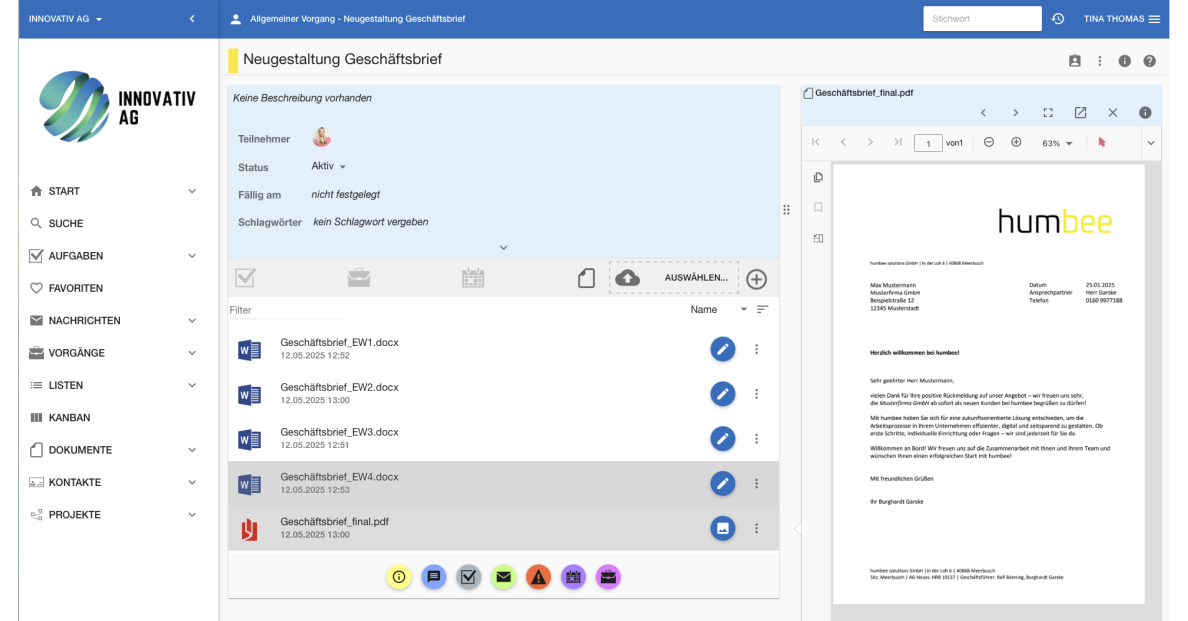Click the history clock icon in header
Image resolution: width=1188 pixels, height=621 pixels.
click(1058, 19)
